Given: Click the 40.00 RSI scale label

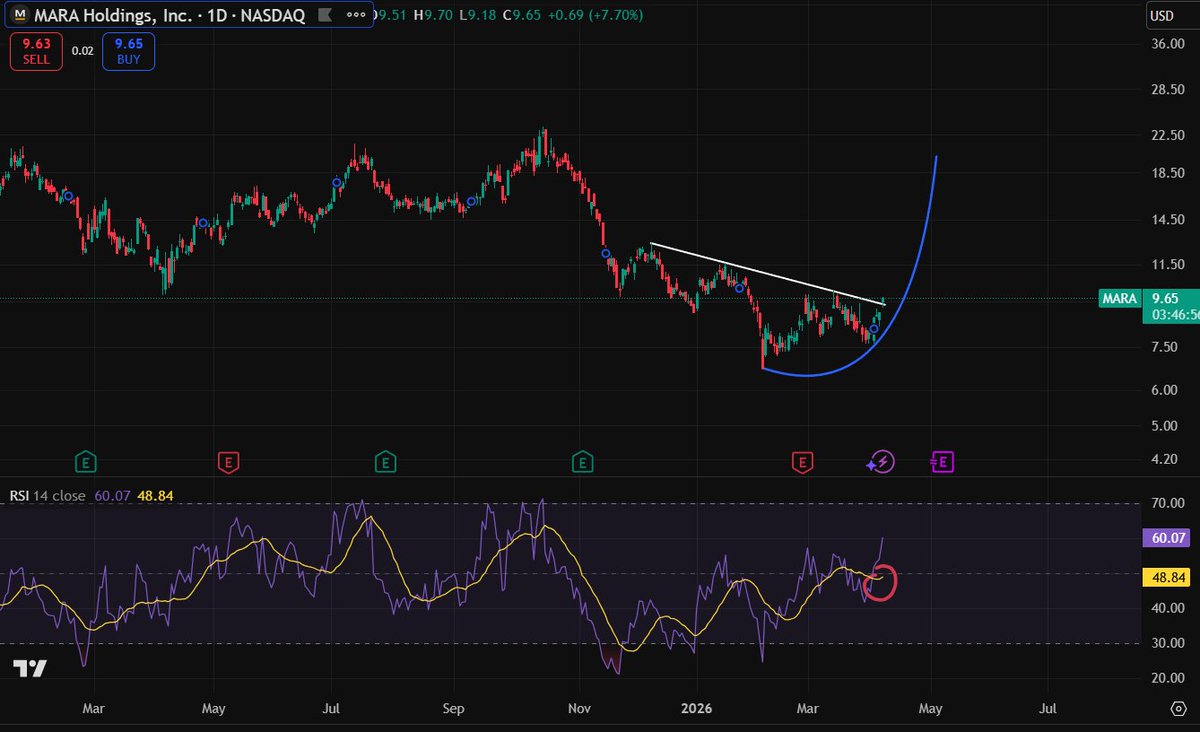Looking at the screenshot, I should coord(1170,608).
